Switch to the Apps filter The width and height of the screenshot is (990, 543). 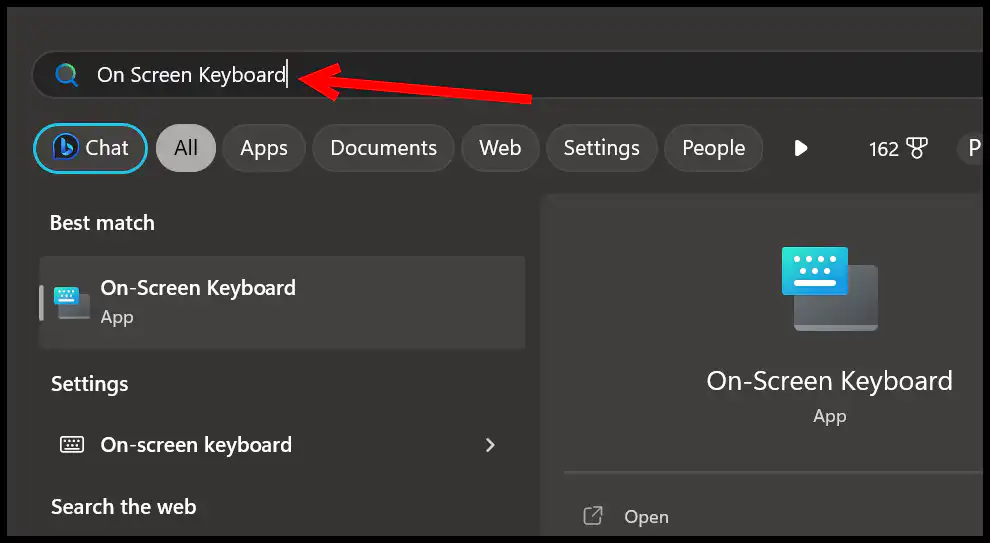click(x=264, y=148)
